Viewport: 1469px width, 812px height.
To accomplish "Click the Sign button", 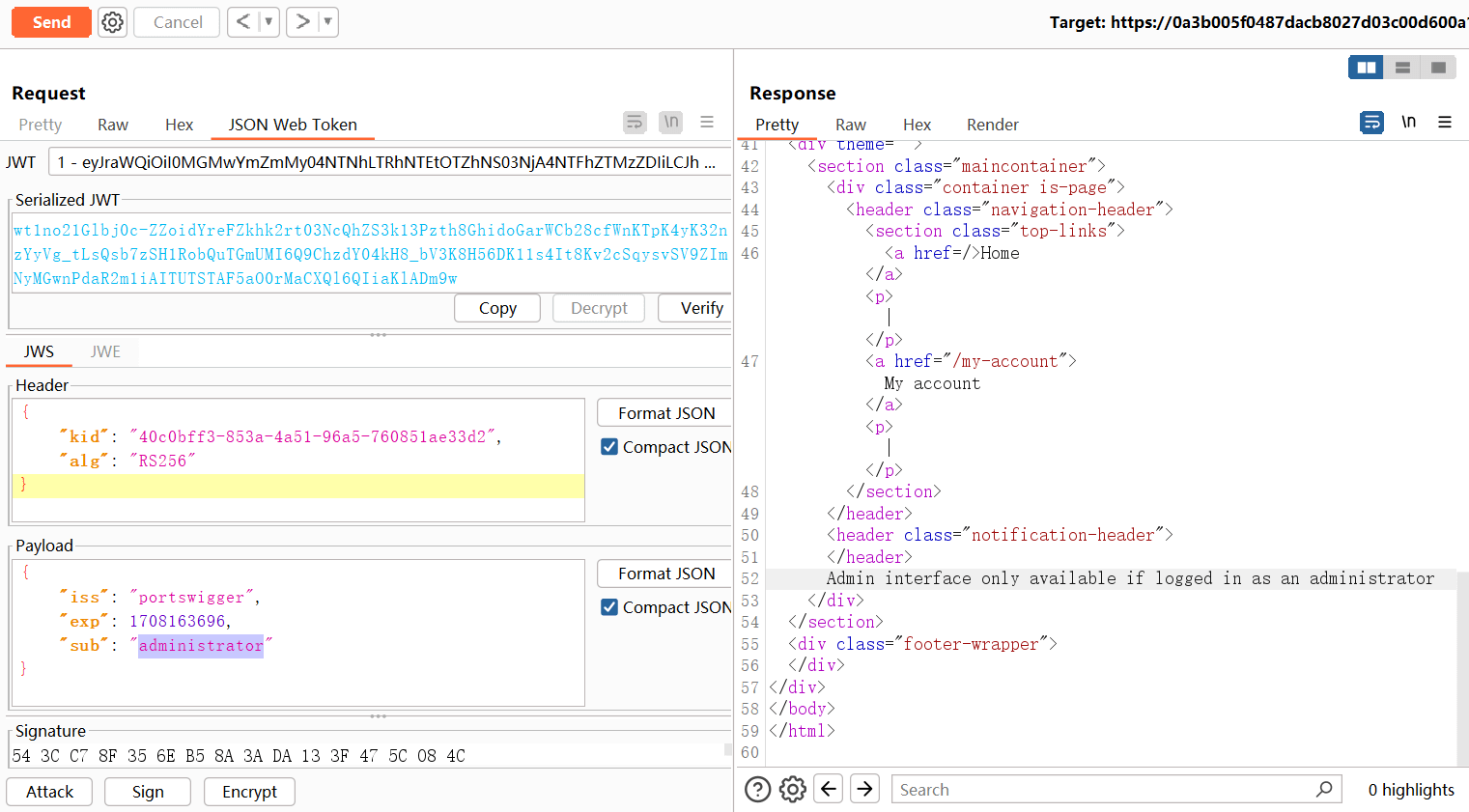I will point(148,792).
